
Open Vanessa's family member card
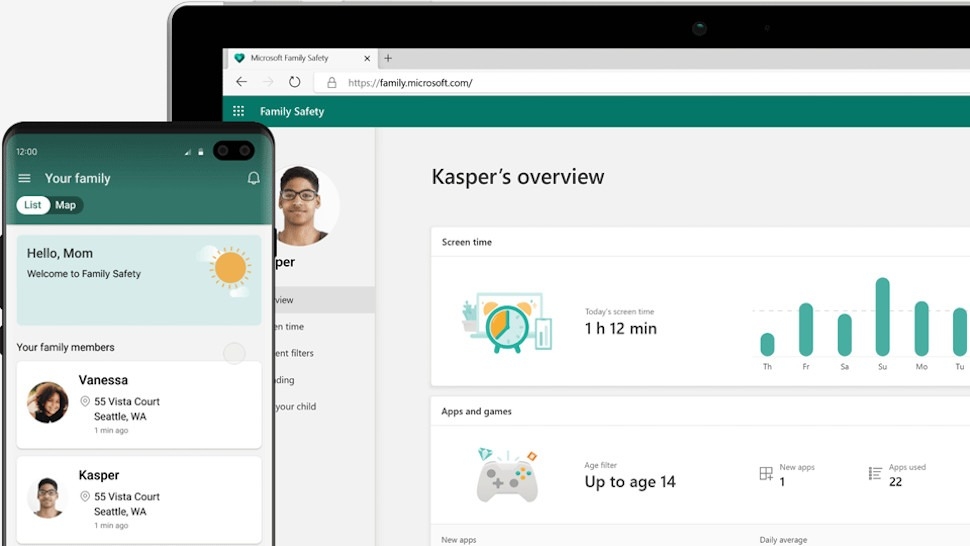coord(139,405)
